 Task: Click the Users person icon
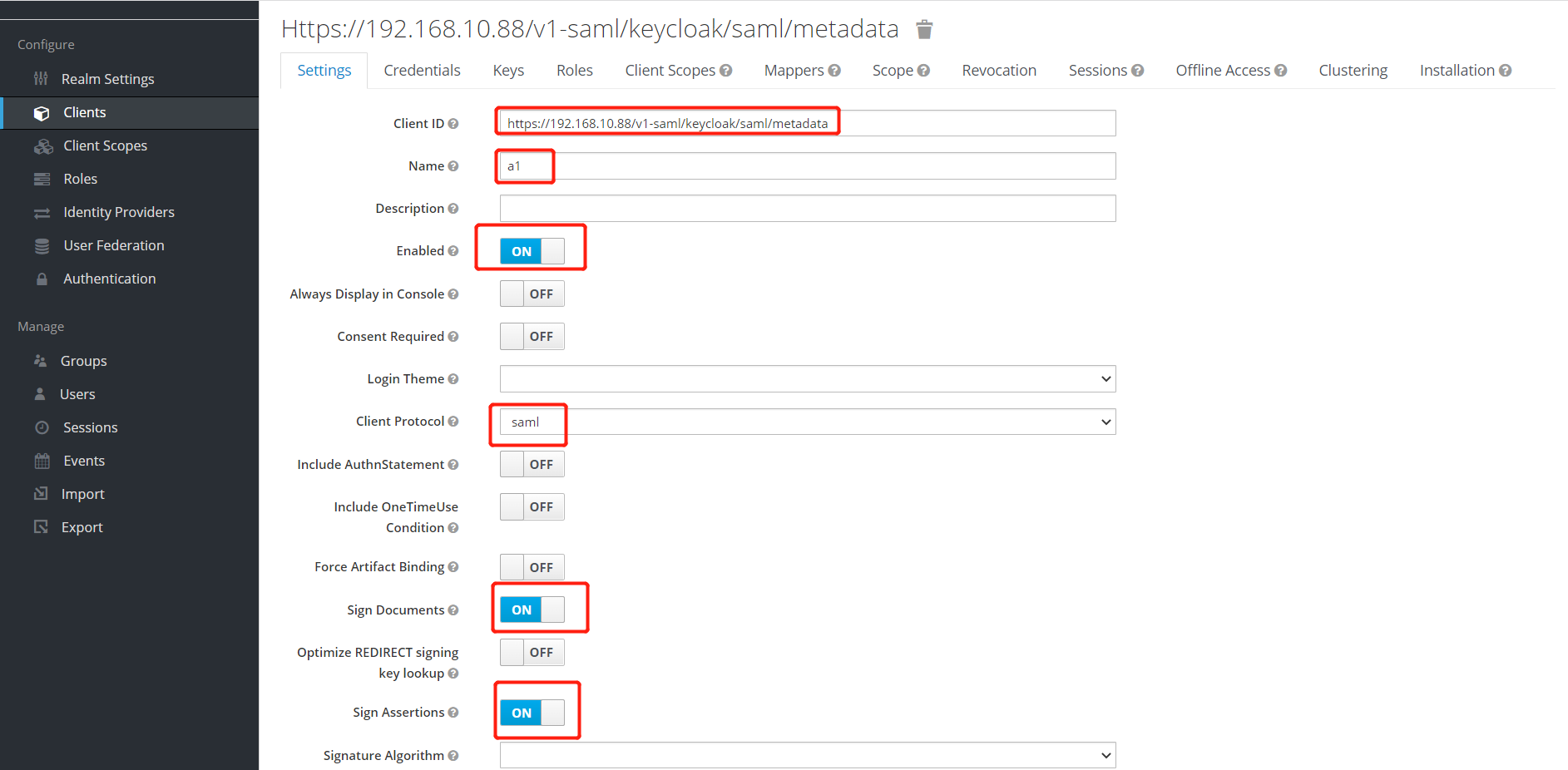tap(40, 394)
